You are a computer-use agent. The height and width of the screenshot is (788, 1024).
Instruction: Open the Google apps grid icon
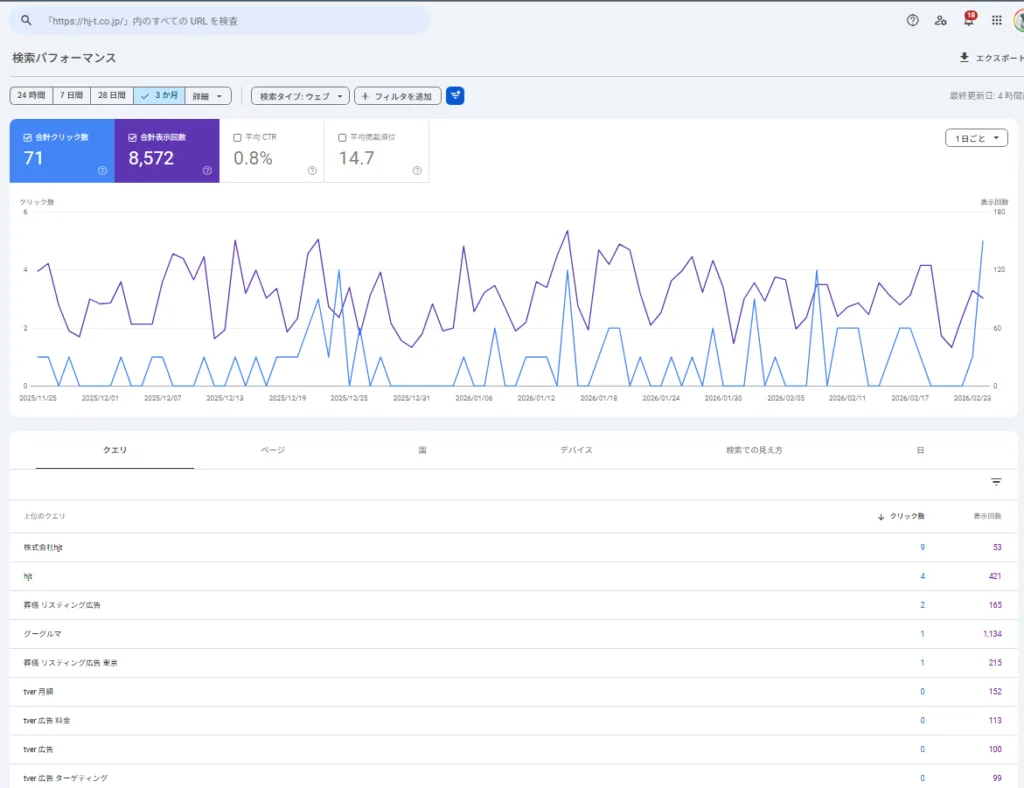click(996, 20)
